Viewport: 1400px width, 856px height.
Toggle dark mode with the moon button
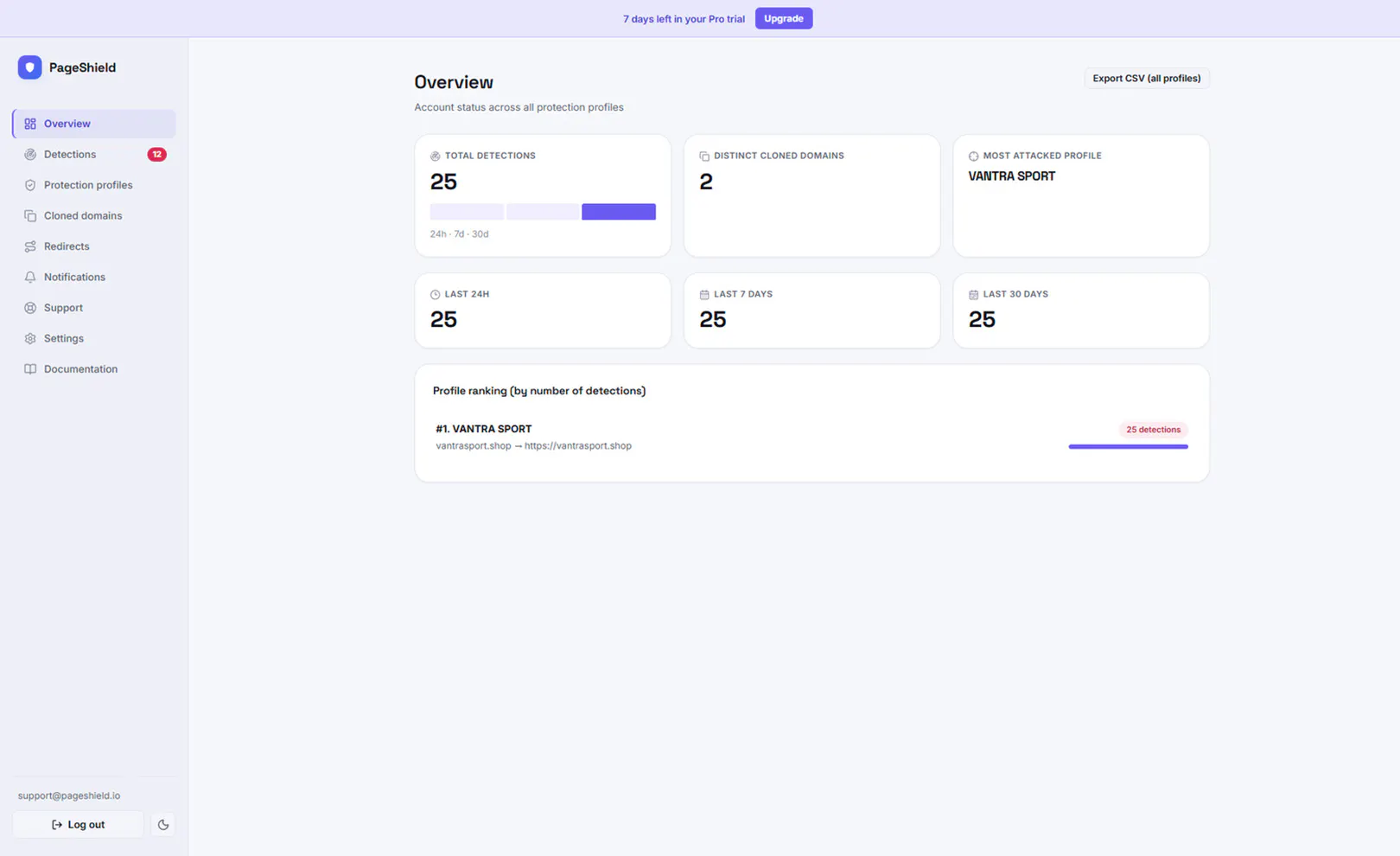pyautogui.click(x=163, y=825)
